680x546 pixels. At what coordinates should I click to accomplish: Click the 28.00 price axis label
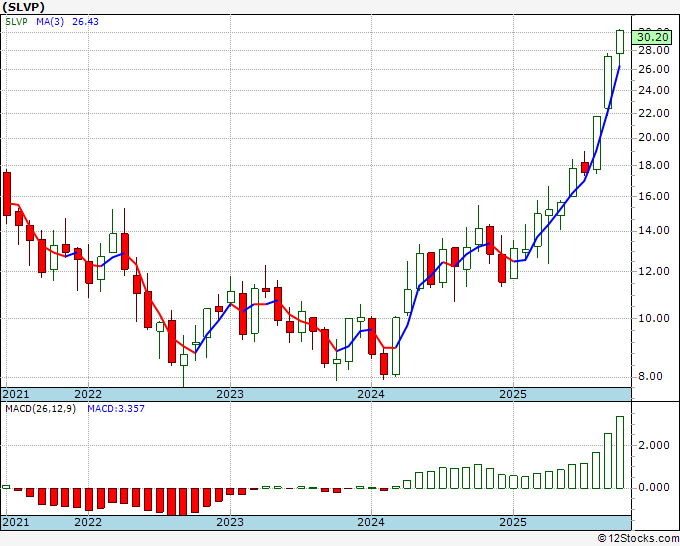point(654,50)
